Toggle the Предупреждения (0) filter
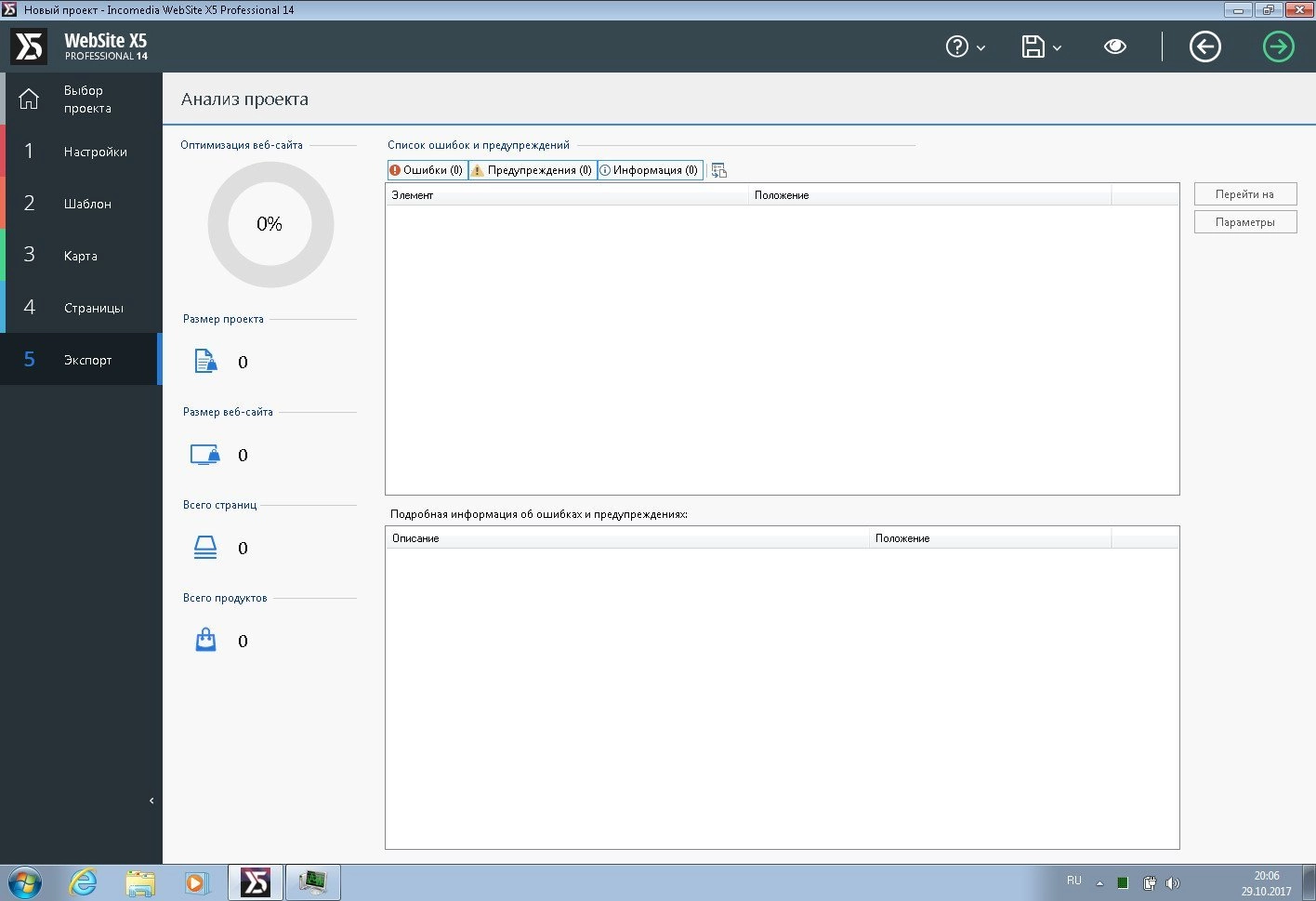The image size is (1316, 901). point(533,170)
